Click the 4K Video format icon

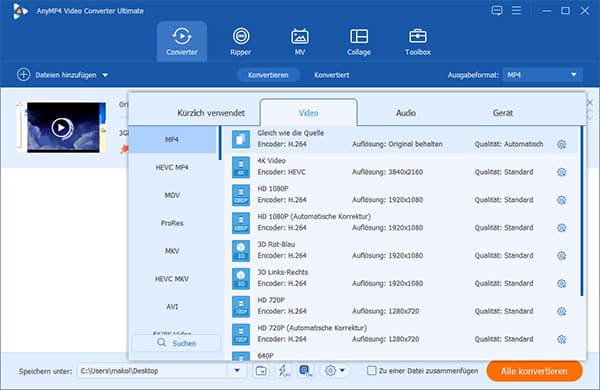241,167
